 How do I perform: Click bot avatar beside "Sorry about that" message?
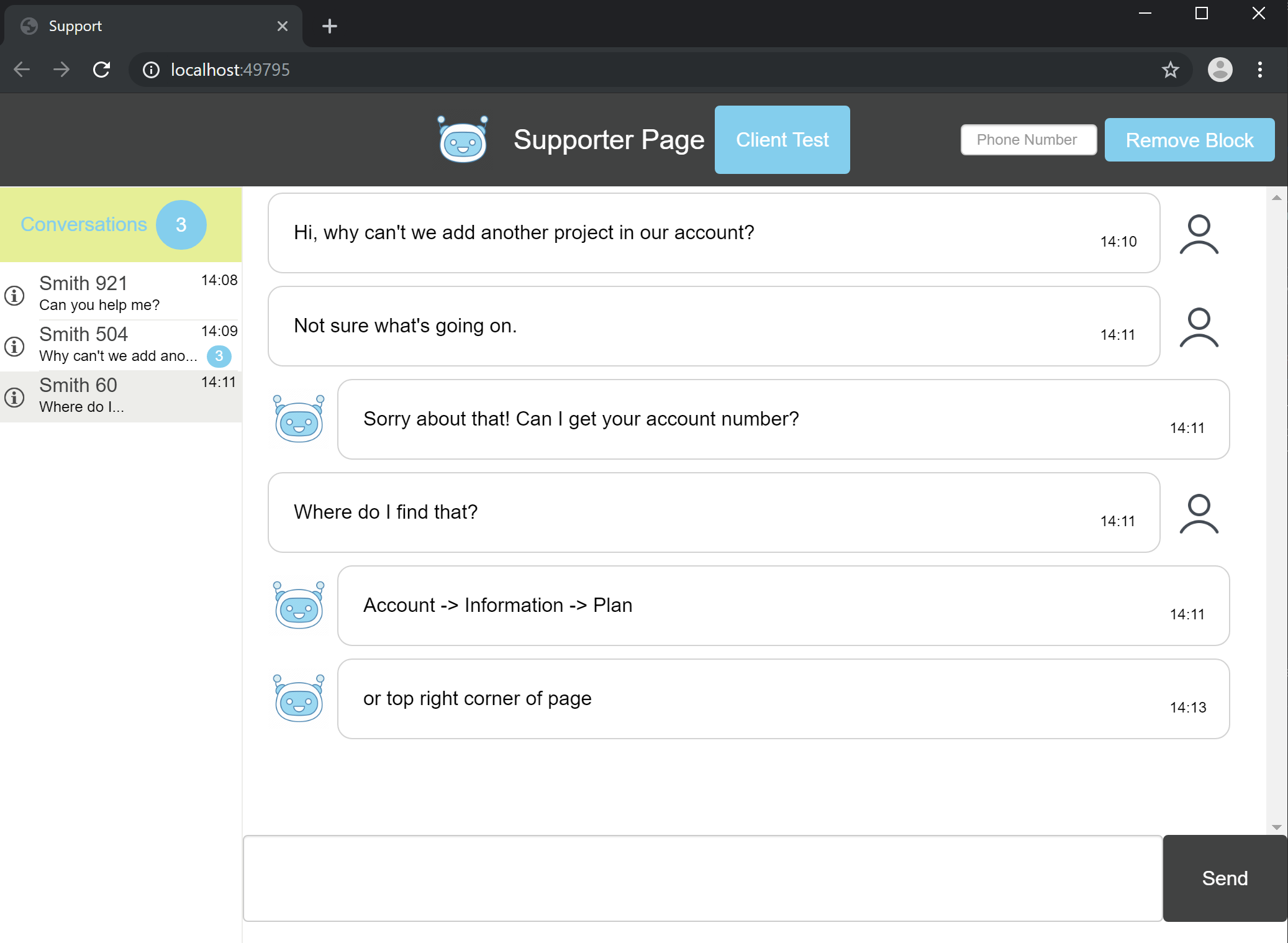pyautogui.click(x=299, y=419)
